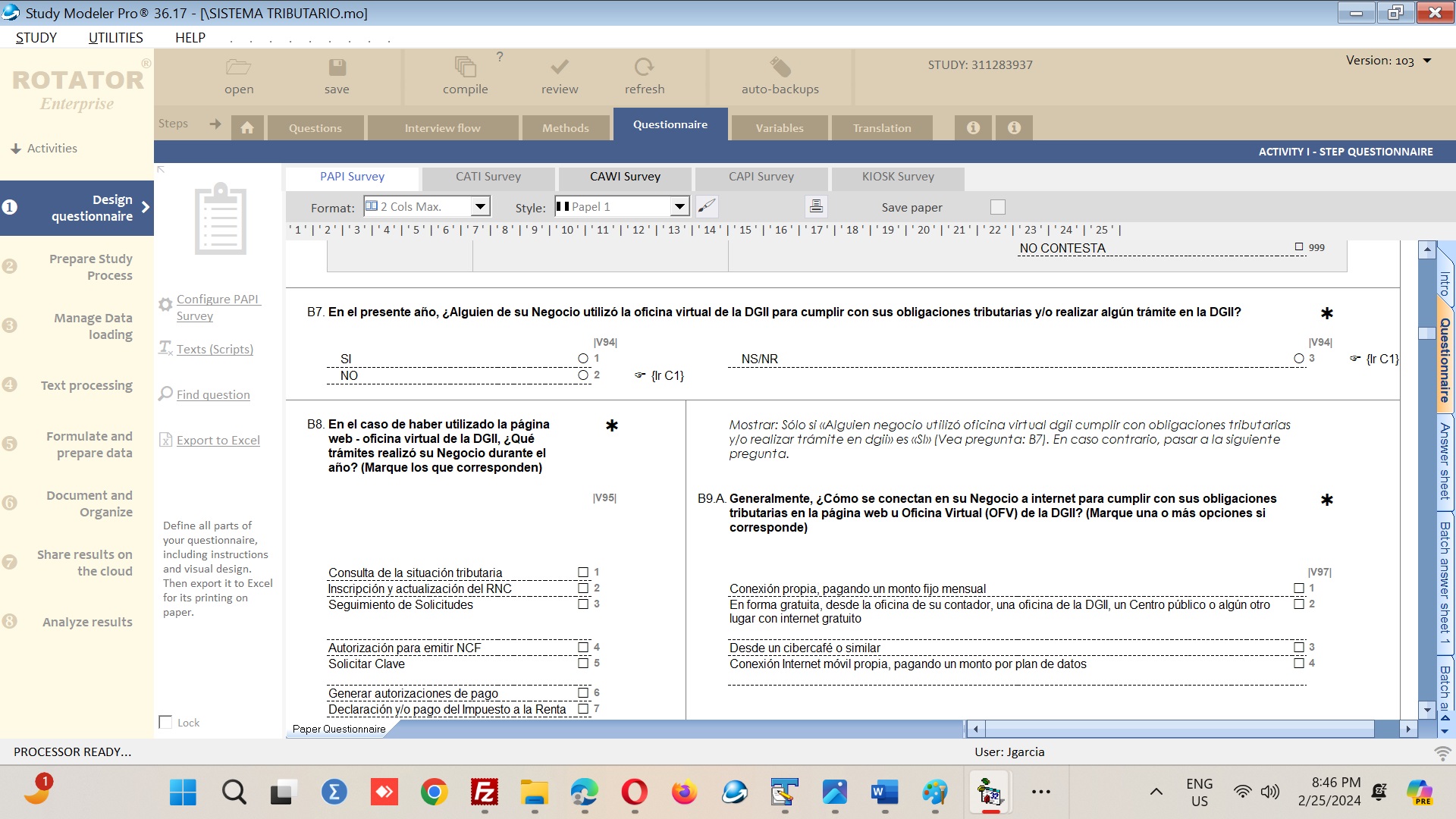Viewport: 1456px width, 819px height.
Task: Check the Save paper checkbox
Action: tap(997, 207)
